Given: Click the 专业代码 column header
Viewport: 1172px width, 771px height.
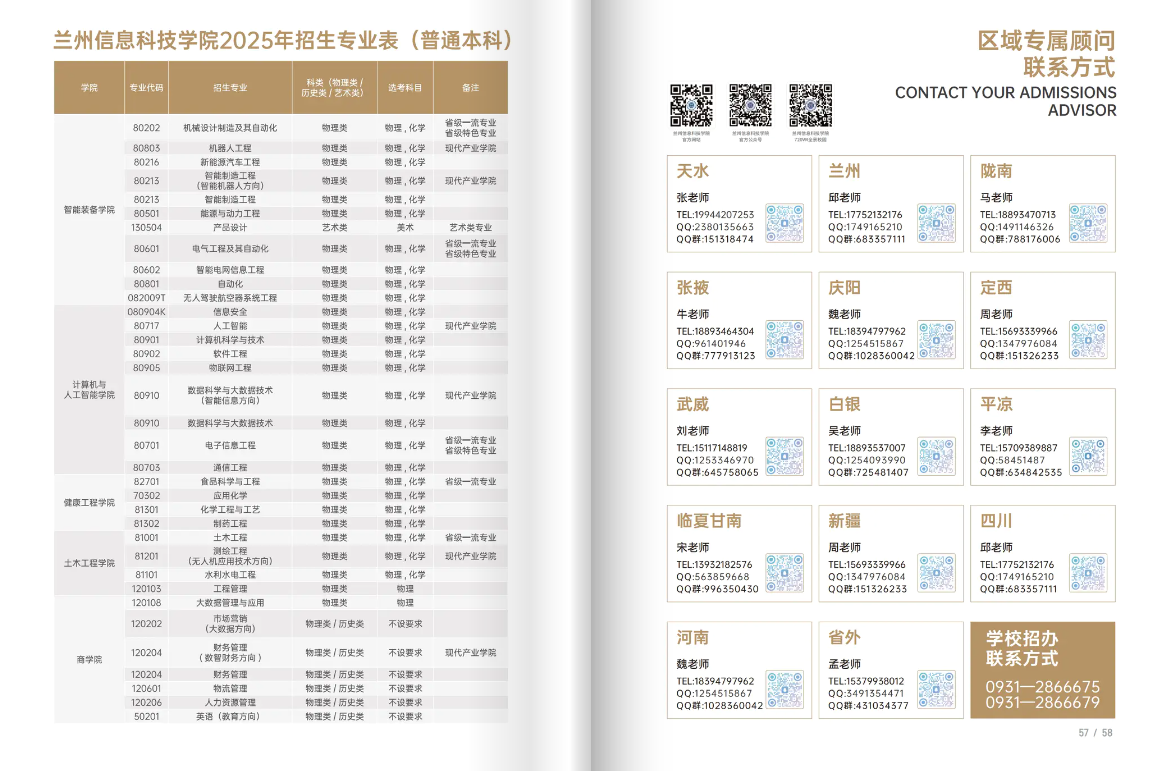Looking at the screenshot, I should pyautogui.click(x=146, y=87).
